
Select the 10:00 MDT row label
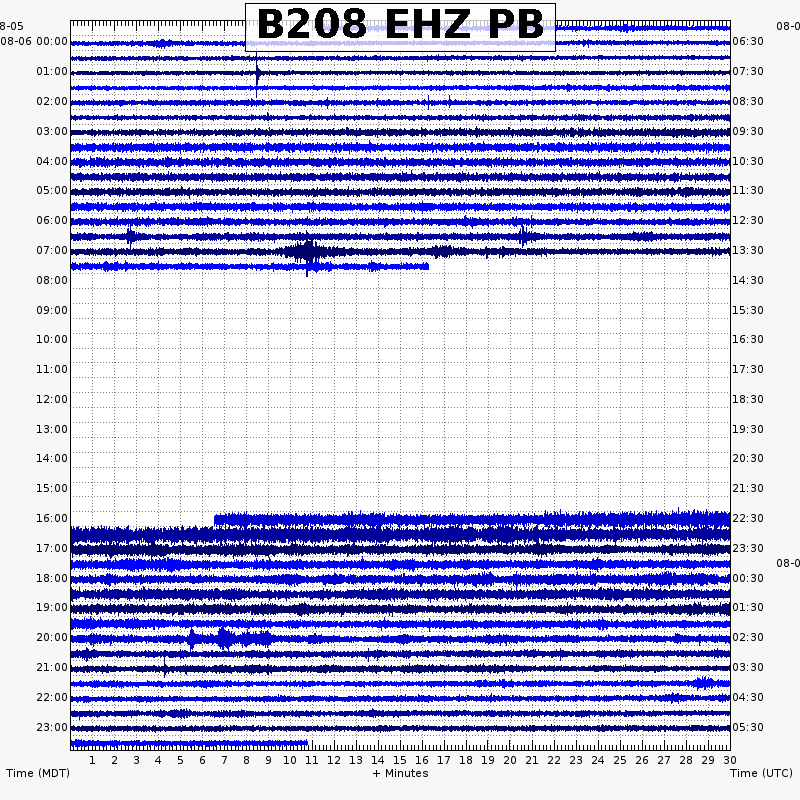pyautogui.click(x=52, y=339)
